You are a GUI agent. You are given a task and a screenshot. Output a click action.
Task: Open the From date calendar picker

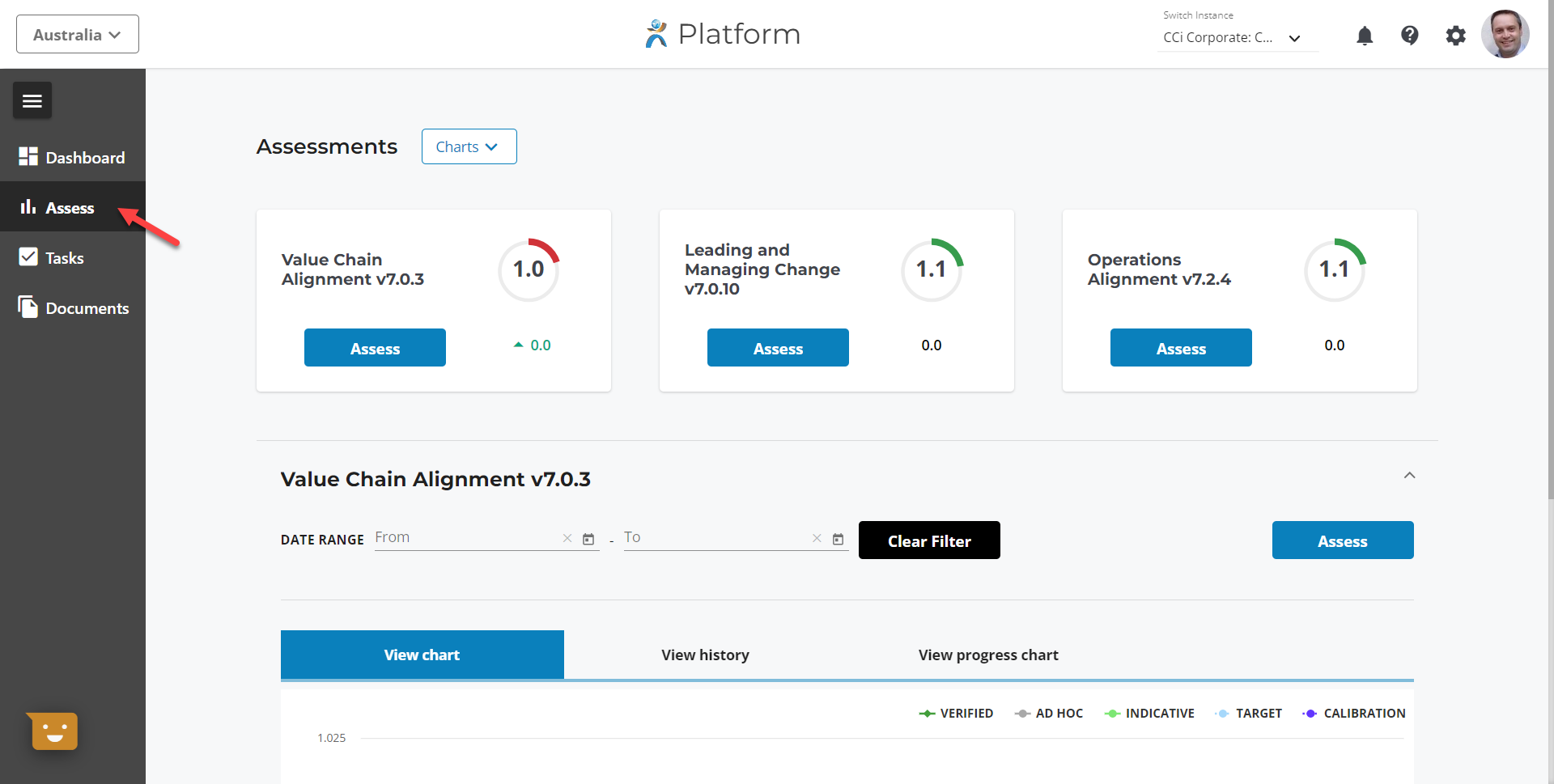[x=588, y=539]
